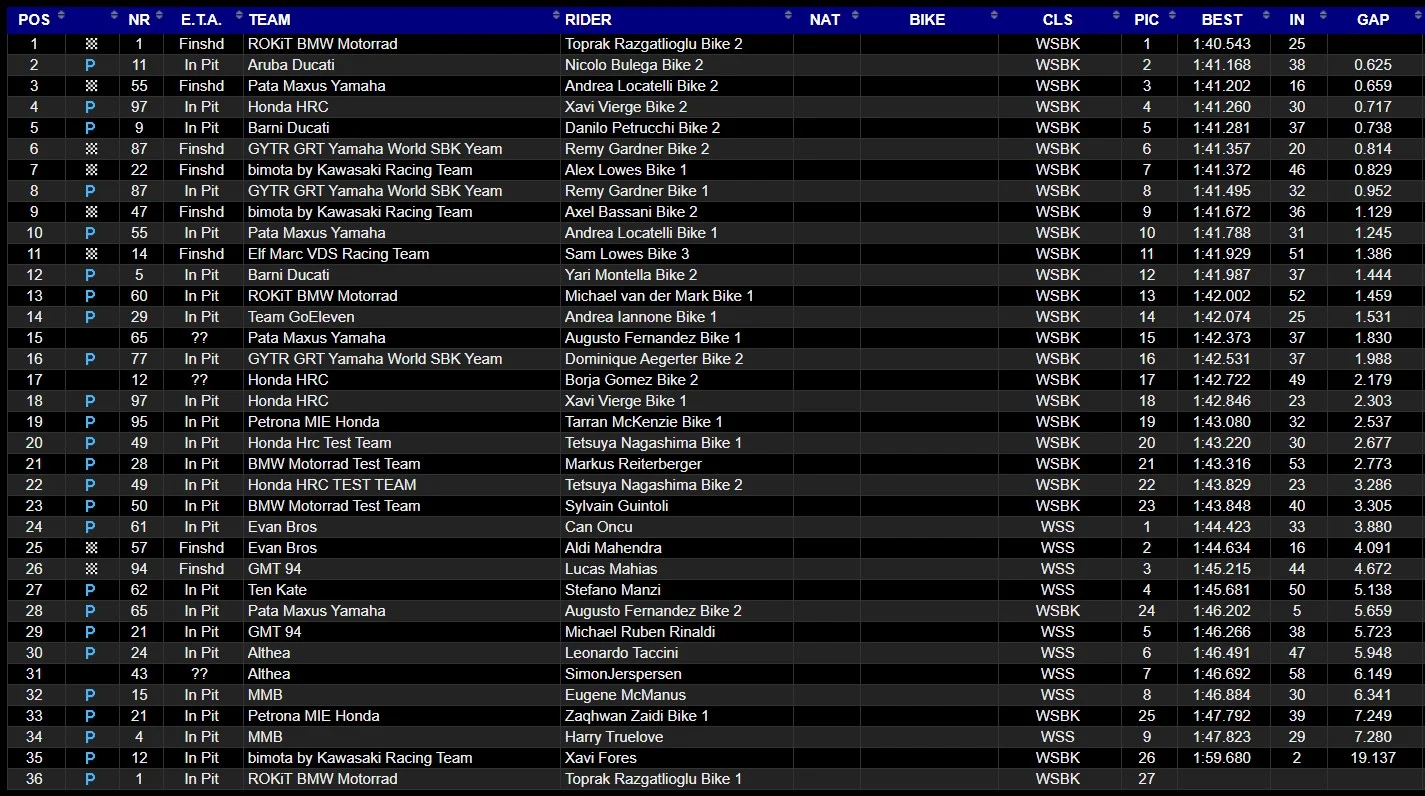Click the pit P icon for Michael van der Mark
This screenshot has height=796, width=1425.
click(x=91, y=296)
